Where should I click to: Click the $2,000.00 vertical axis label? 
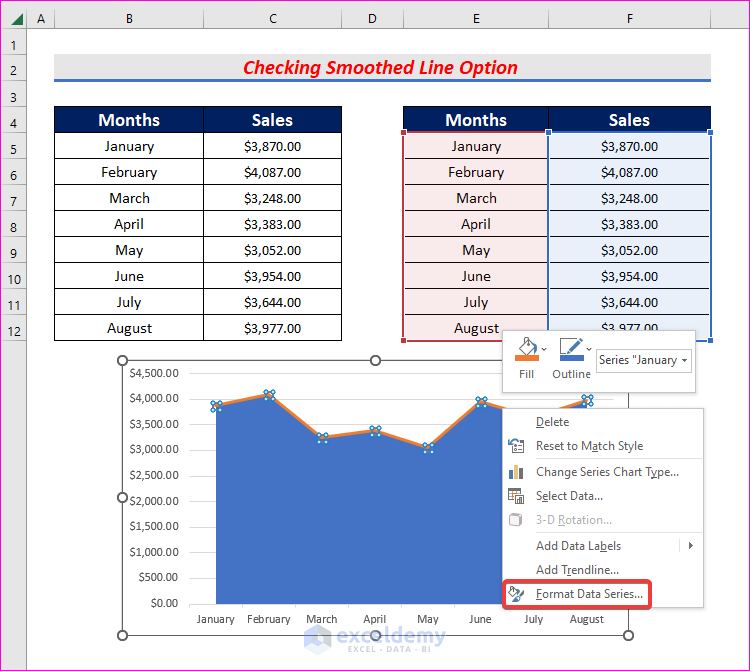pos(154,501)
